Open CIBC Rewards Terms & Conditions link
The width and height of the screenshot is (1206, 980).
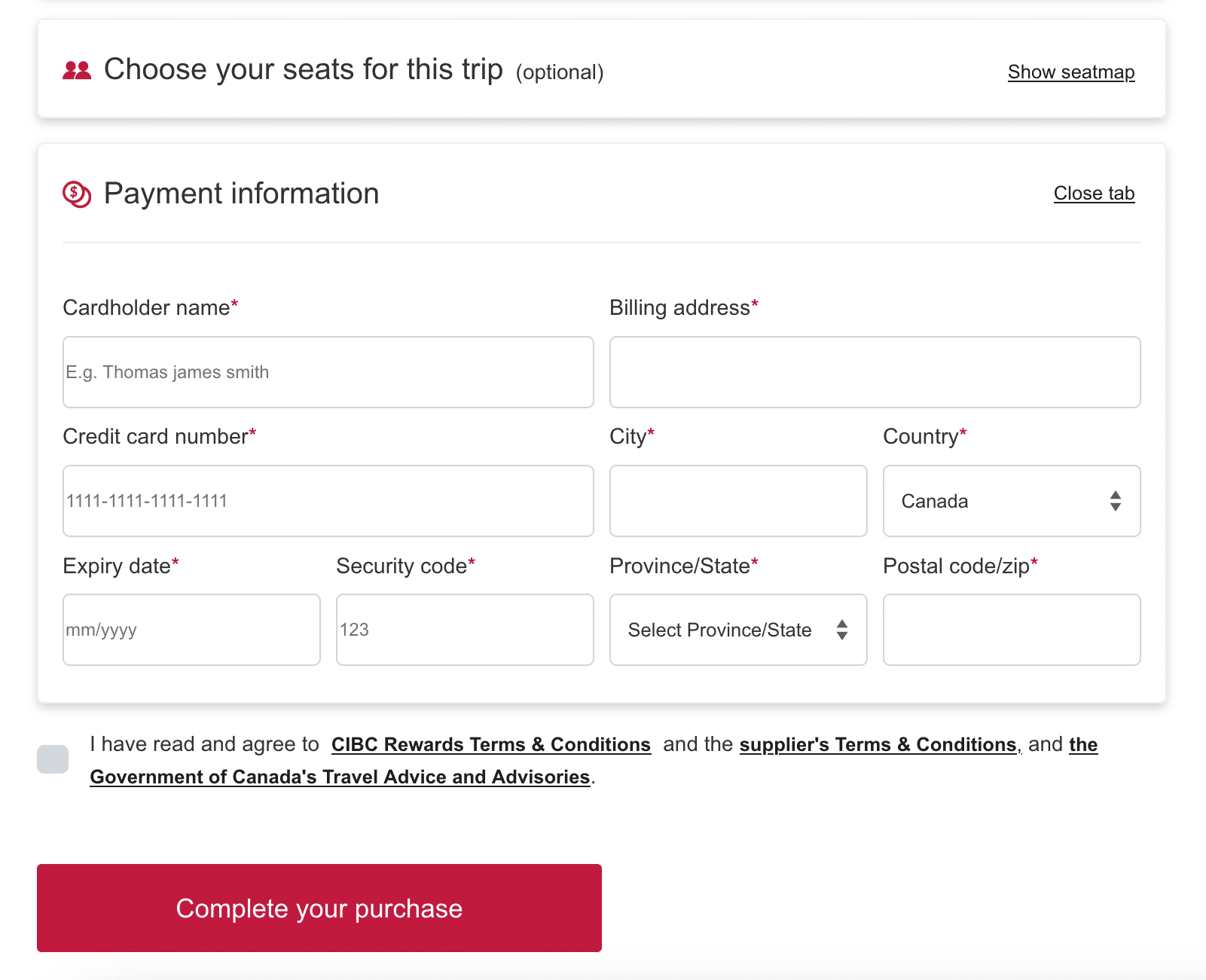[490, 745]
